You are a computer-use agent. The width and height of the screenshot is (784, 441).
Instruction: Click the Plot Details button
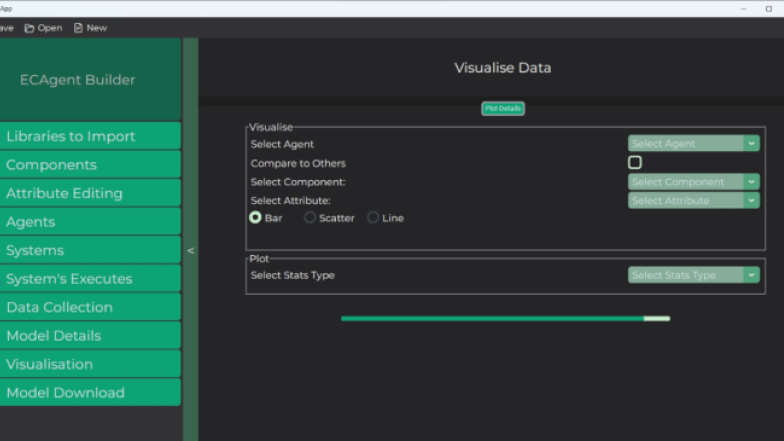coord(503,108)
